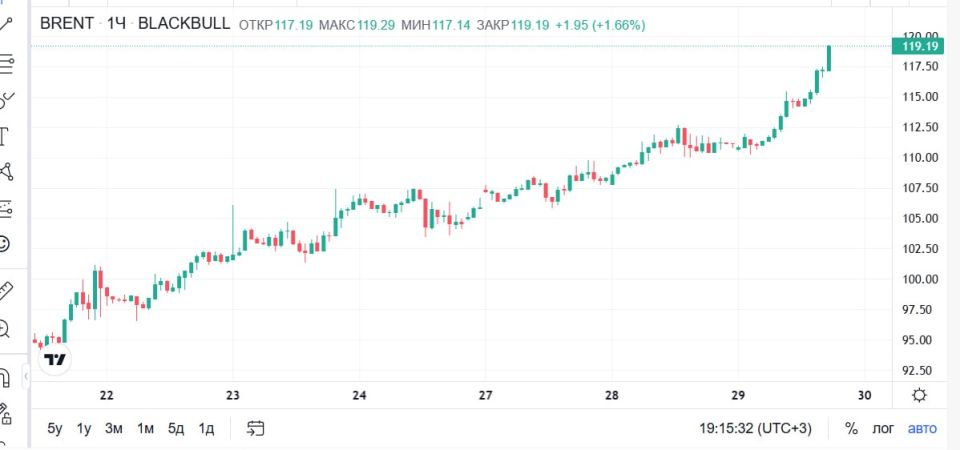Click the TradingView logo
960x450 pixels.
(55, 360)
